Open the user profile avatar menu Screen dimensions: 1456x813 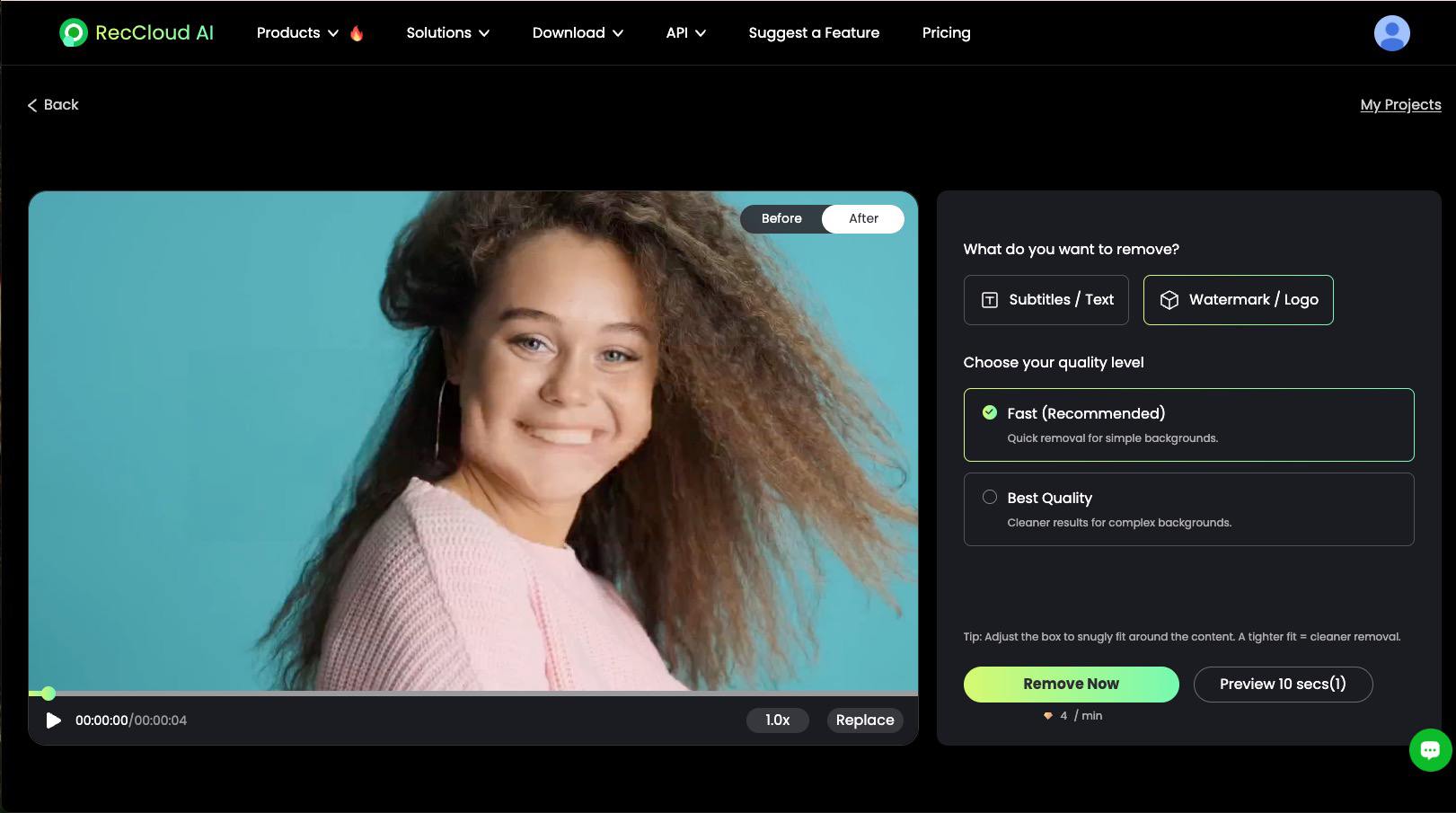point(1391,33)
